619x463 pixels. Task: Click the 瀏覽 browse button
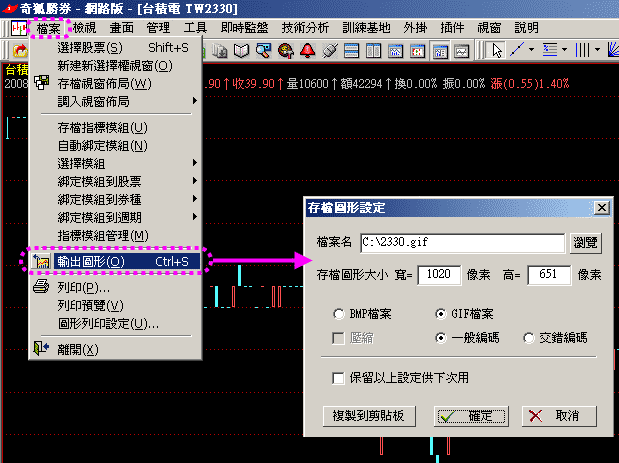point(587,242)
